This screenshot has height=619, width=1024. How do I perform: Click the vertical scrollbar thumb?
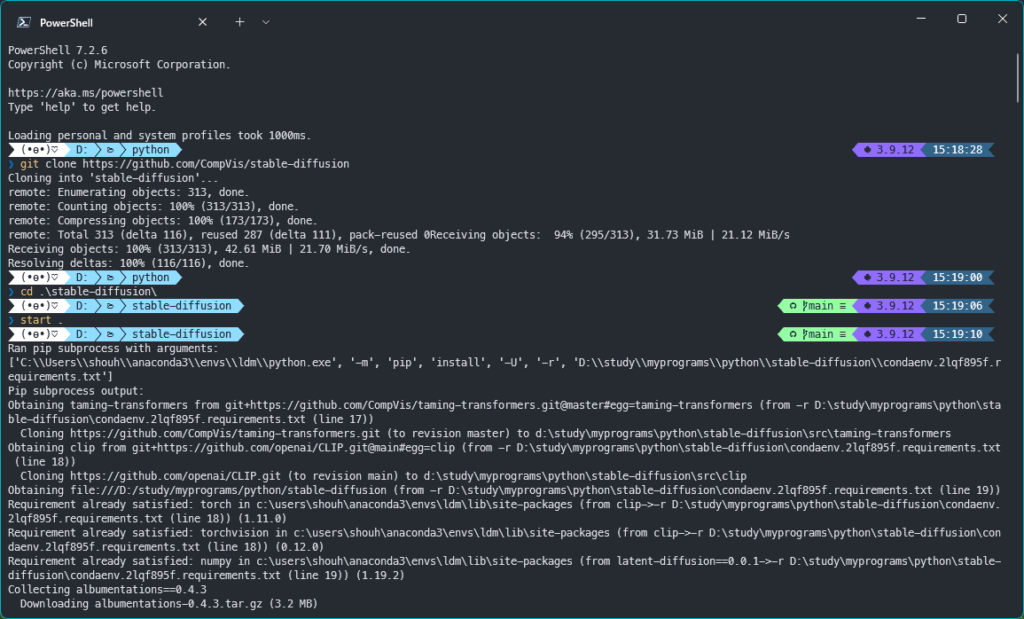tap(1017, 78)
